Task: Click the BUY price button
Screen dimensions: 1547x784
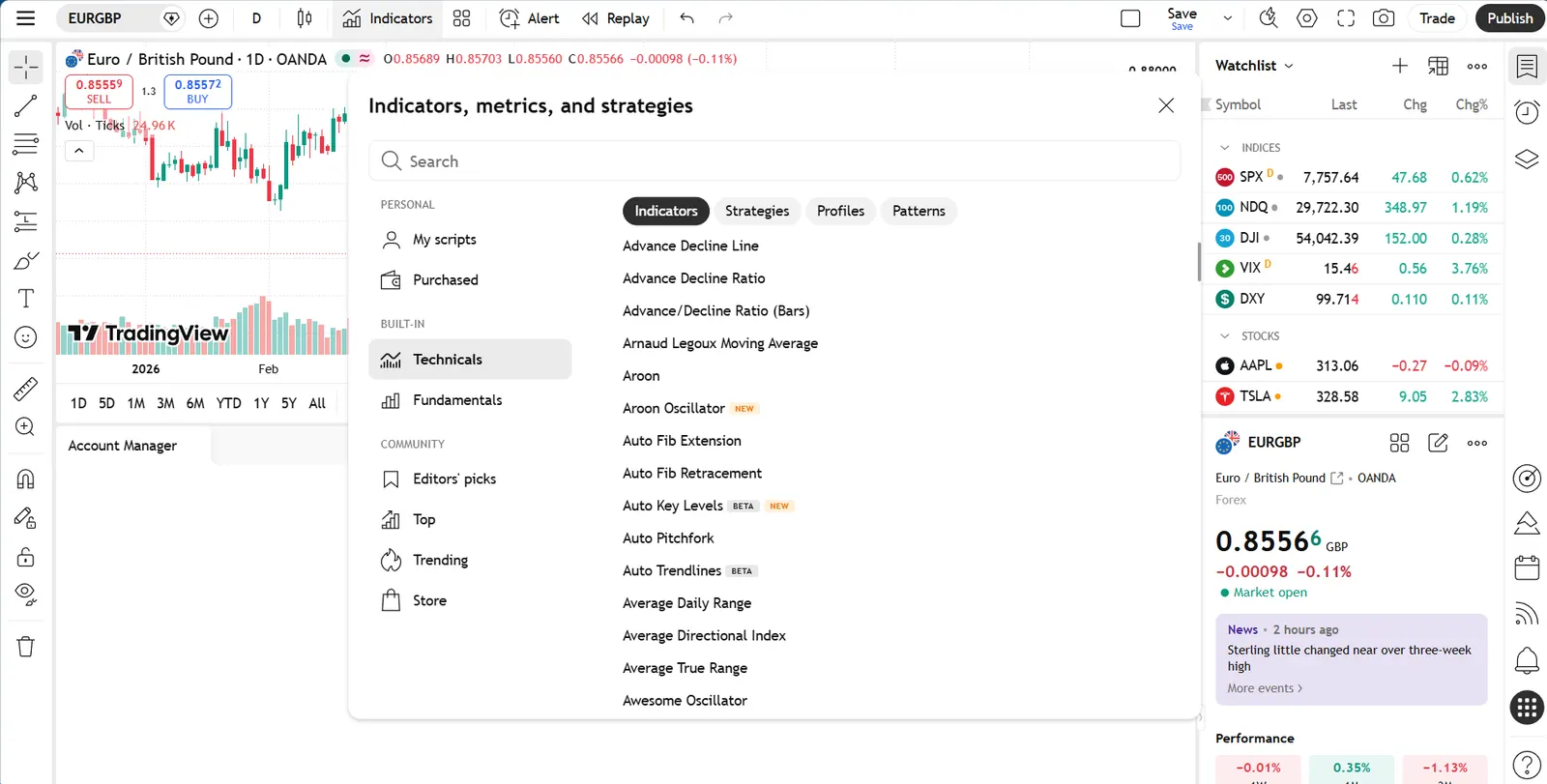Action: pos(197,92)
